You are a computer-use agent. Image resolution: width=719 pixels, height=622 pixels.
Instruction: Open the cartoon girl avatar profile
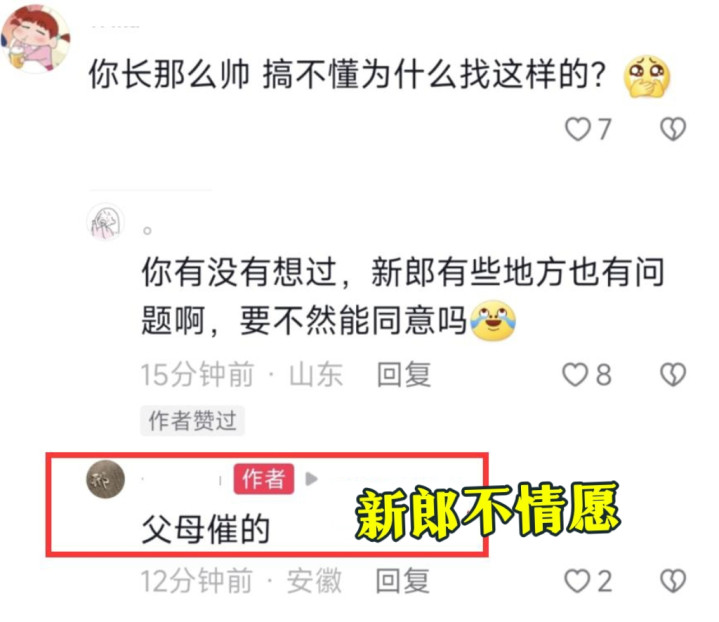[36, 39]
